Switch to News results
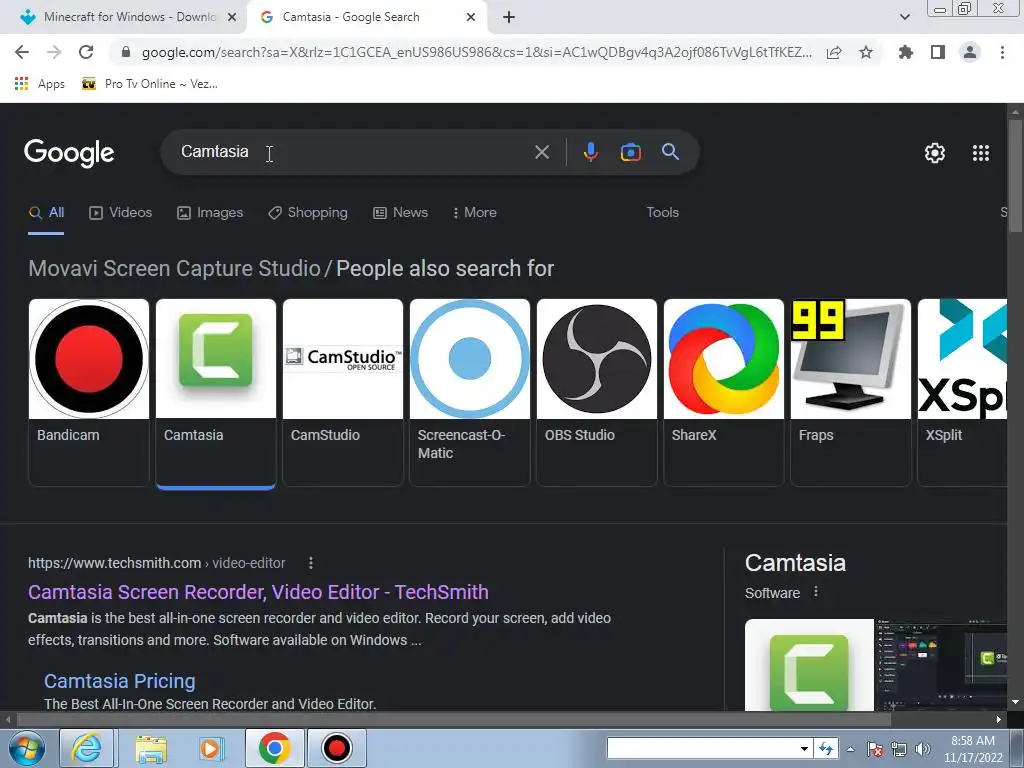 click(400, 213)
